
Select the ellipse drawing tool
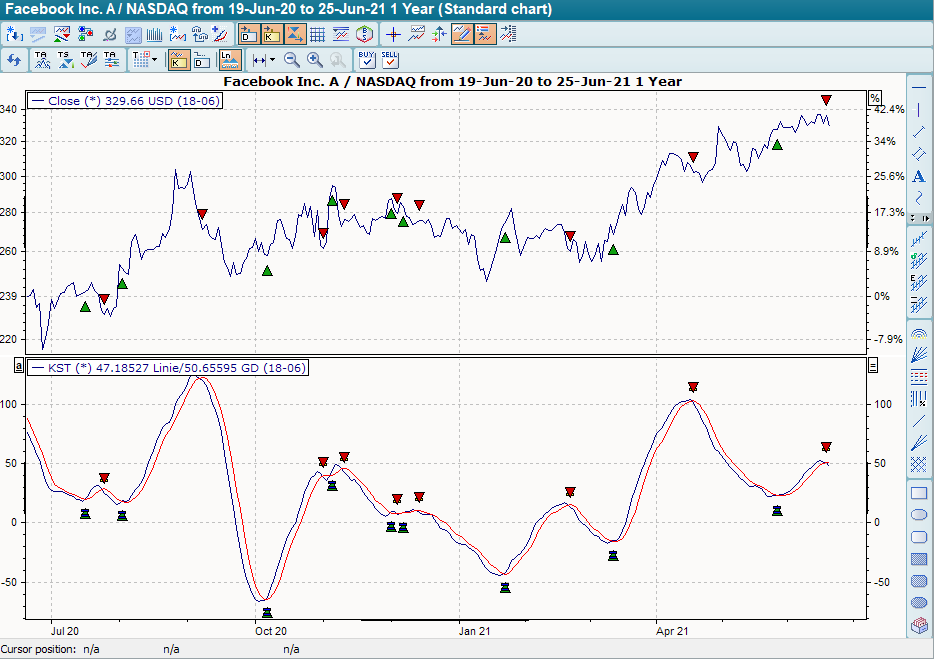(918, 514)
